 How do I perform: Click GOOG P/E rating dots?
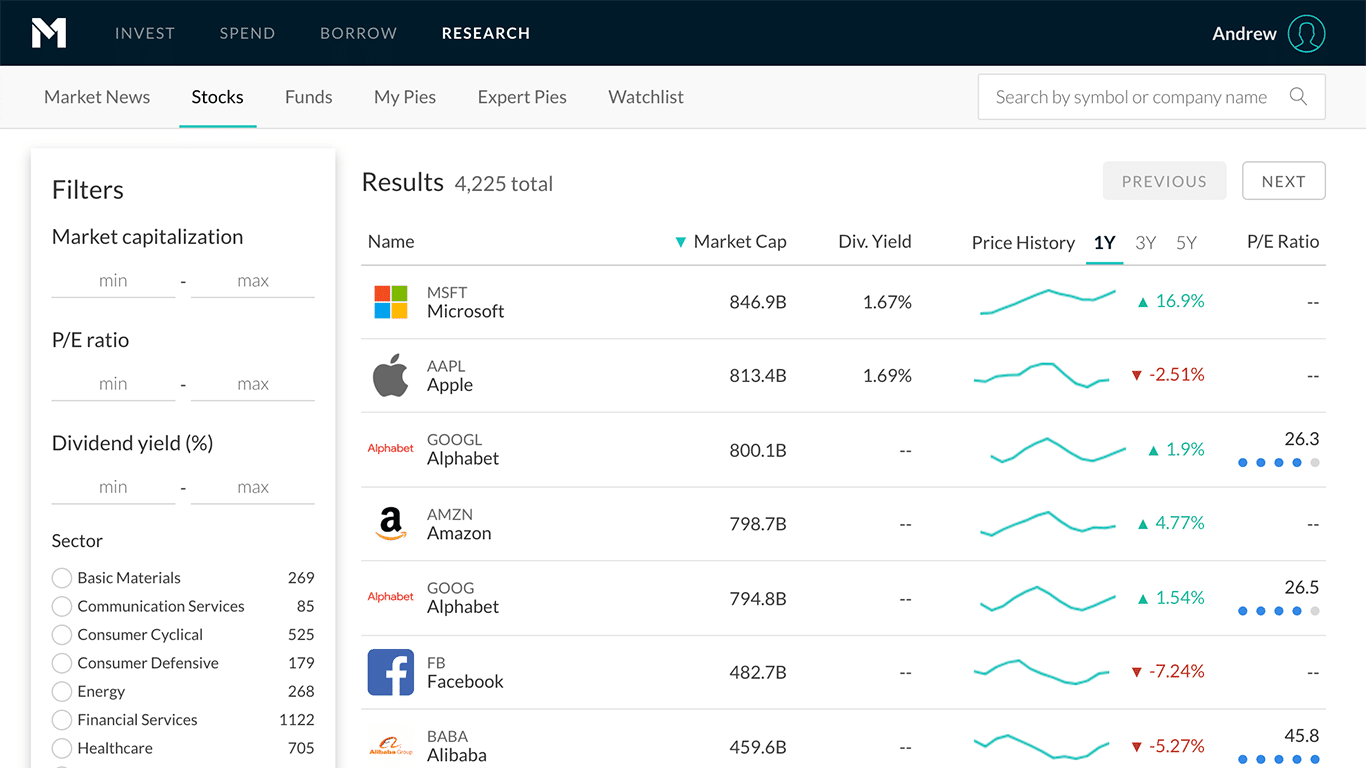(1279, 611)
